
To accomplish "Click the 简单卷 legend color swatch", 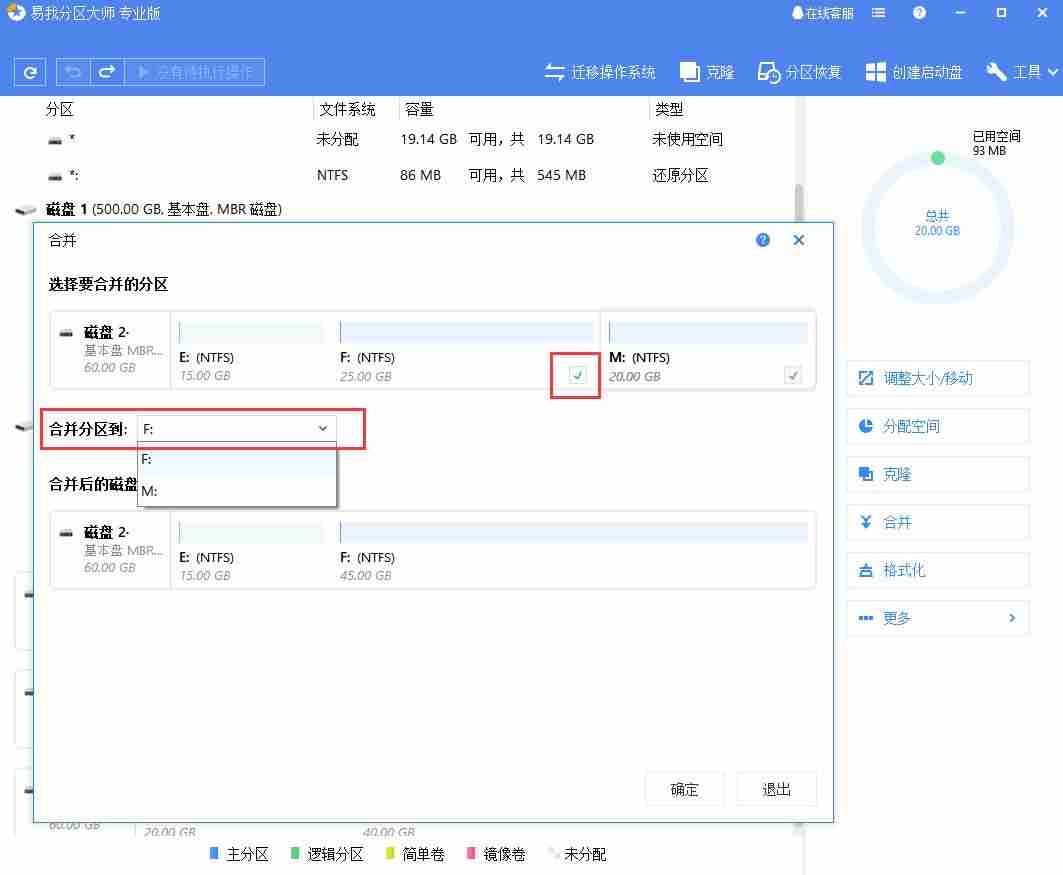I will click(x=390, y=853).
